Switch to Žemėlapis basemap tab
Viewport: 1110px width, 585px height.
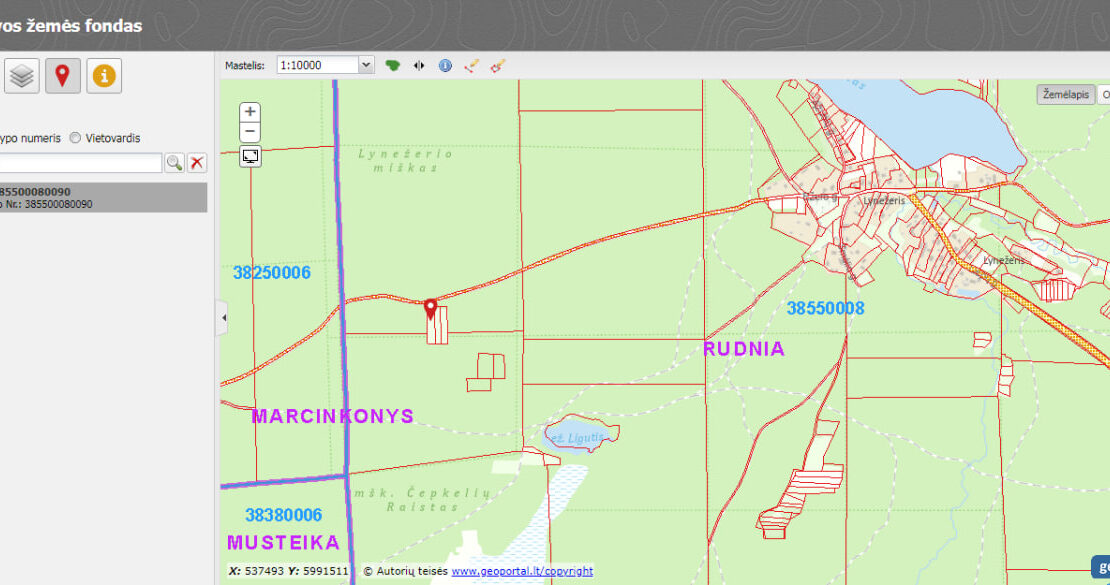1065,94
